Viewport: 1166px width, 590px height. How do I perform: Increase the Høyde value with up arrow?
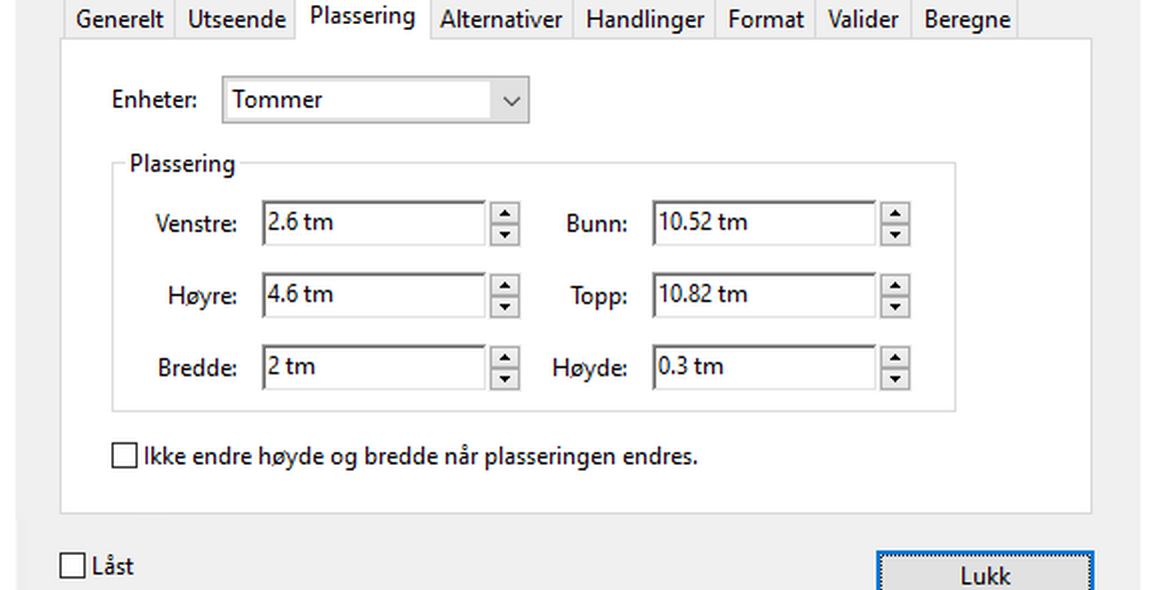pos(895,357)
